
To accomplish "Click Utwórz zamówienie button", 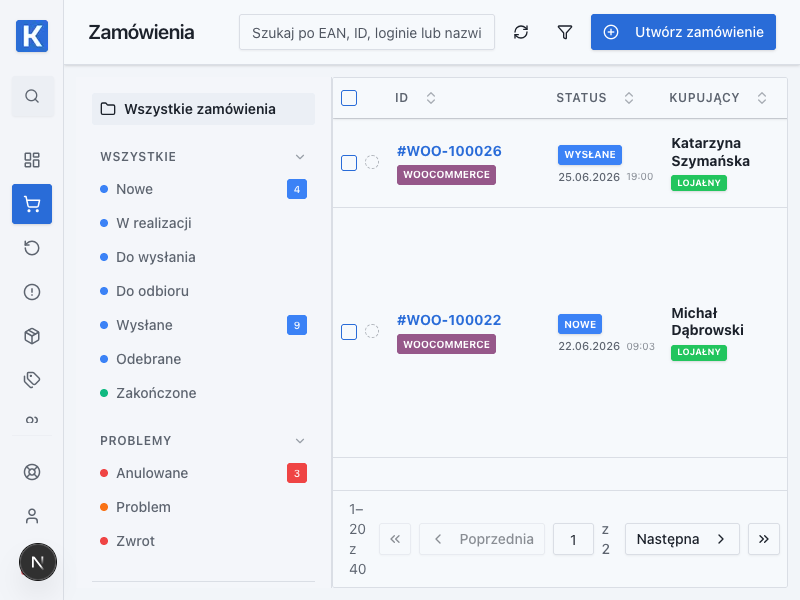I will tap(683, 32).
